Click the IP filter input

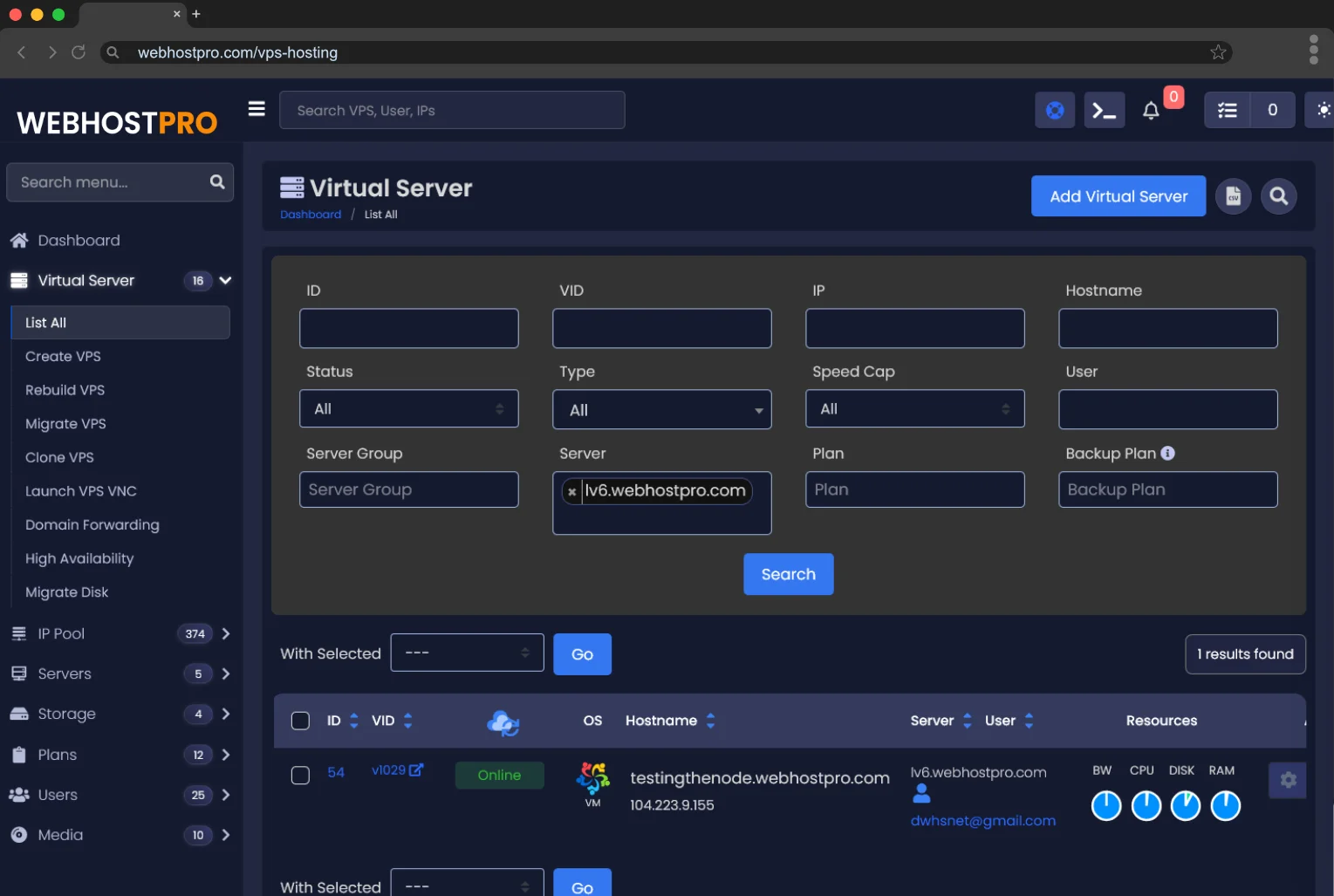[915, 328]
